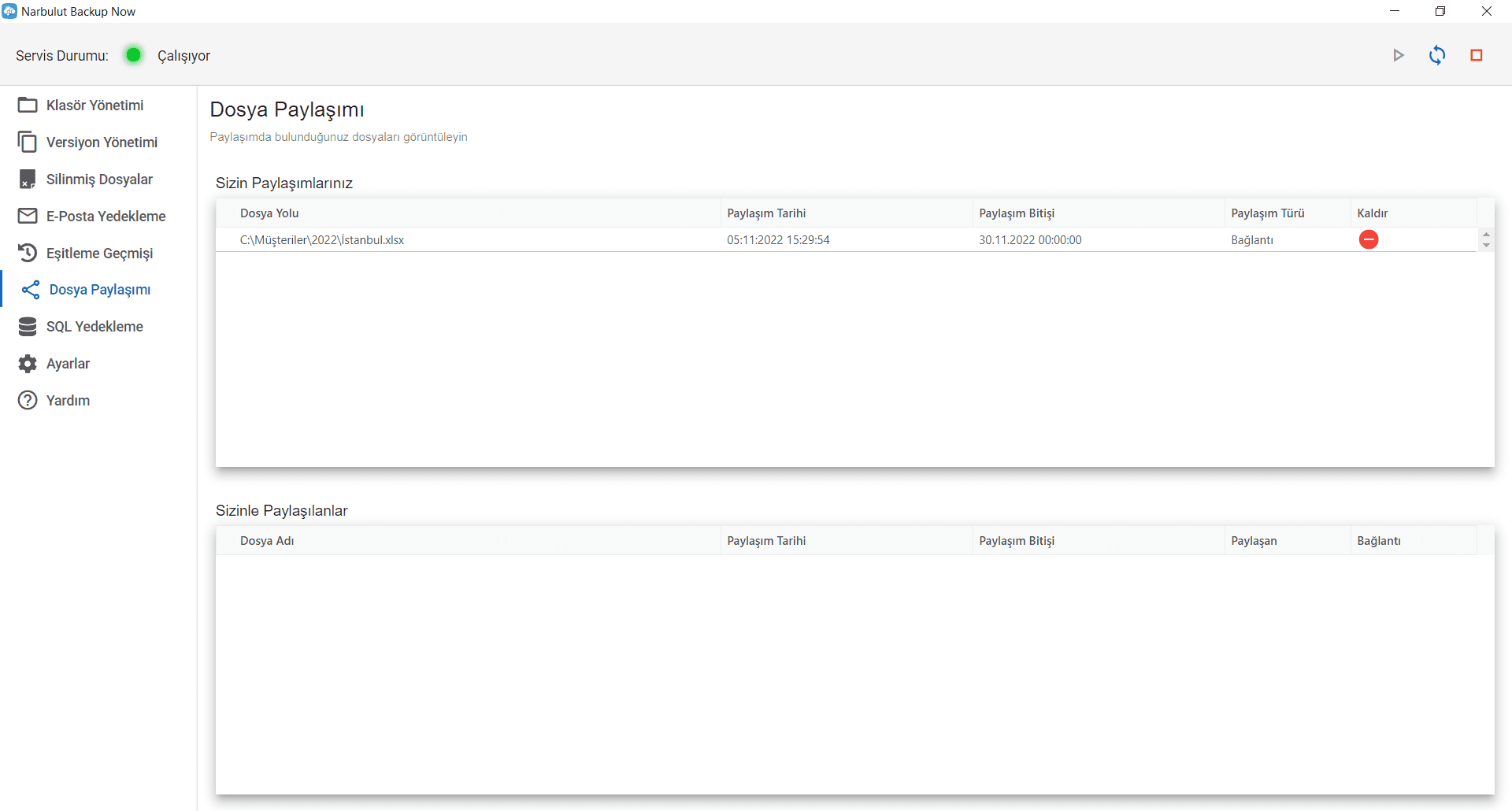The height and width of the screenshot is (811, 1512).
Task: Start the service with the play icon
Action: (x=1399, y=55)
